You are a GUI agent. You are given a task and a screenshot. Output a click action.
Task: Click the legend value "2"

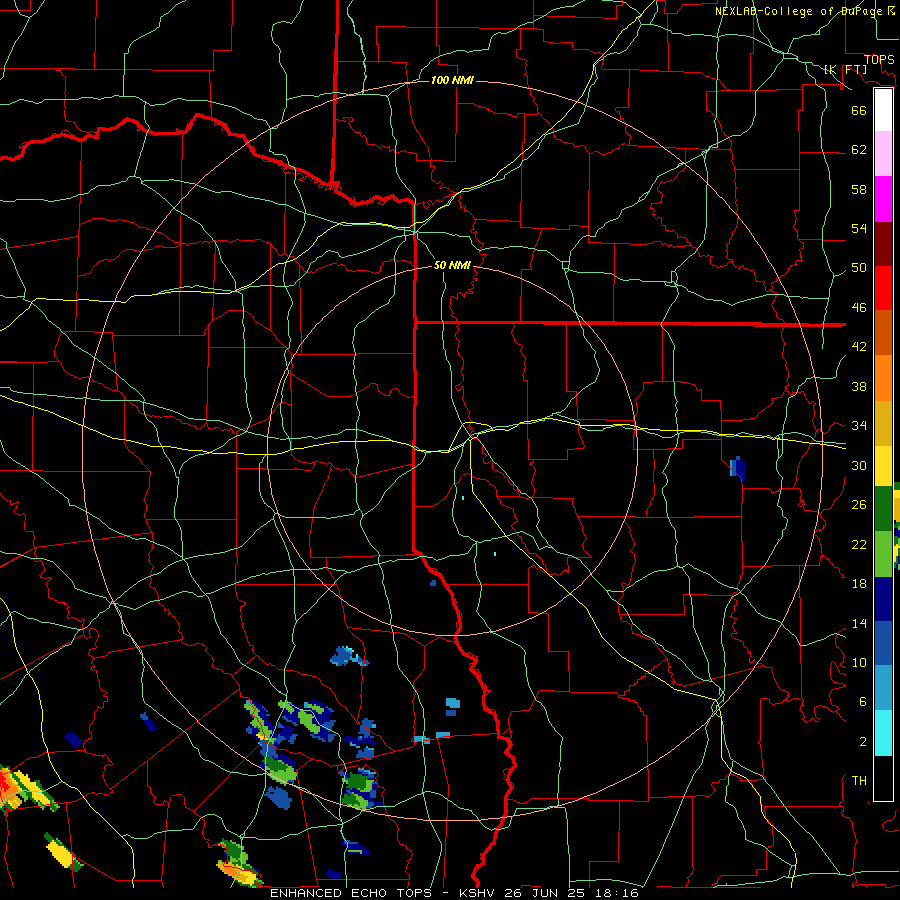click(862, 742)
